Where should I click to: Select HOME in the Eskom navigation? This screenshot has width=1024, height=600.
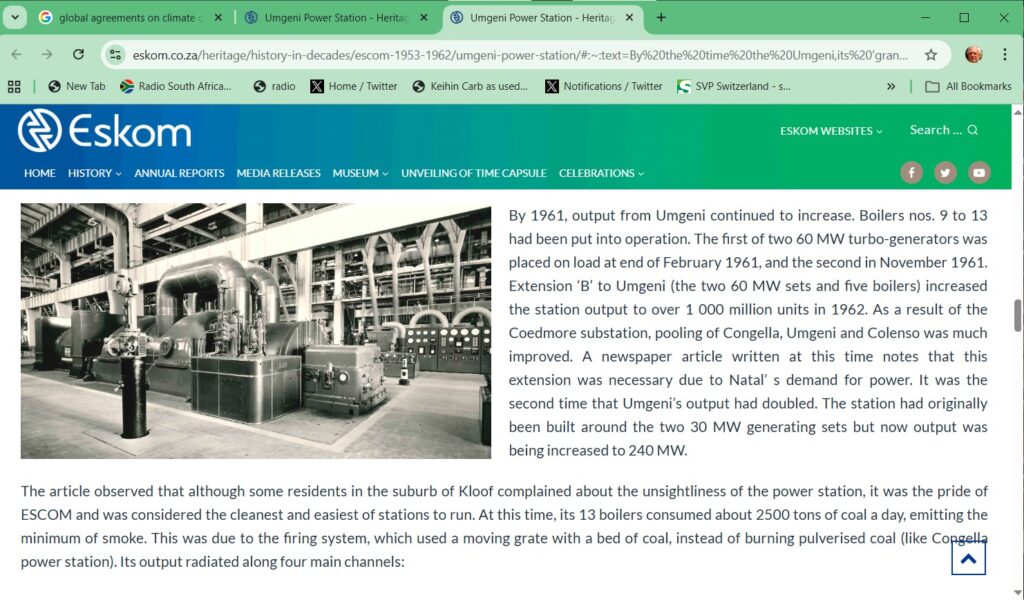tap(39, 173)
